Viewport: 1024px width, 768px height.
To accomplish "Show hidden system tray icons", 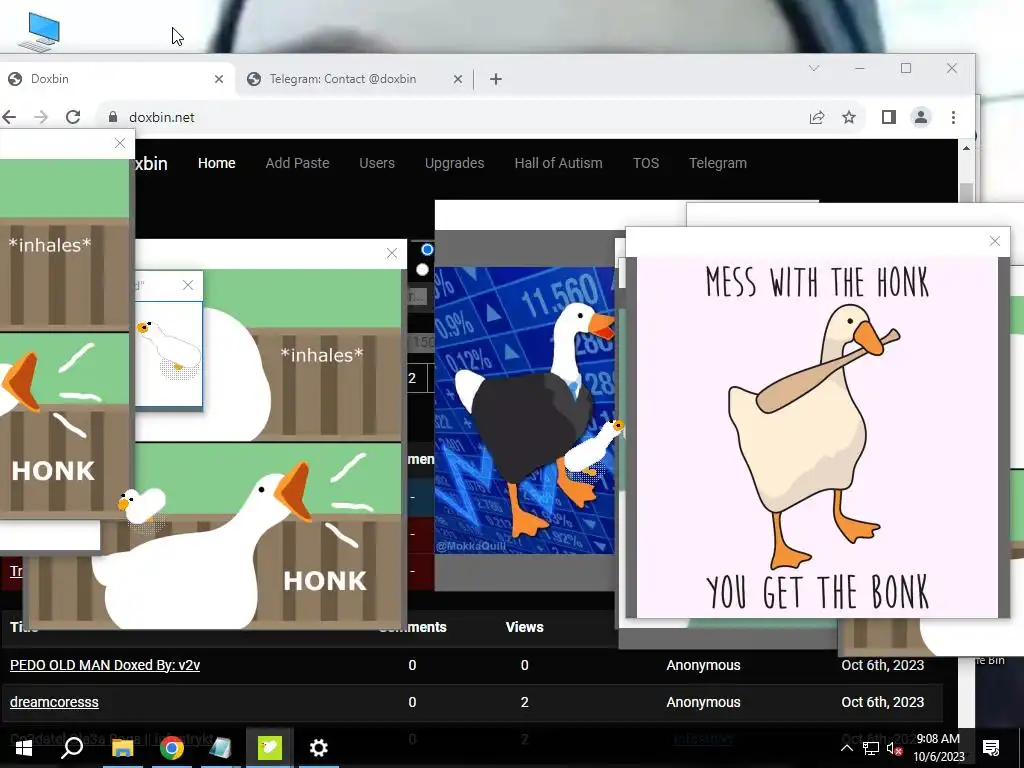I will tap(846, 748).
